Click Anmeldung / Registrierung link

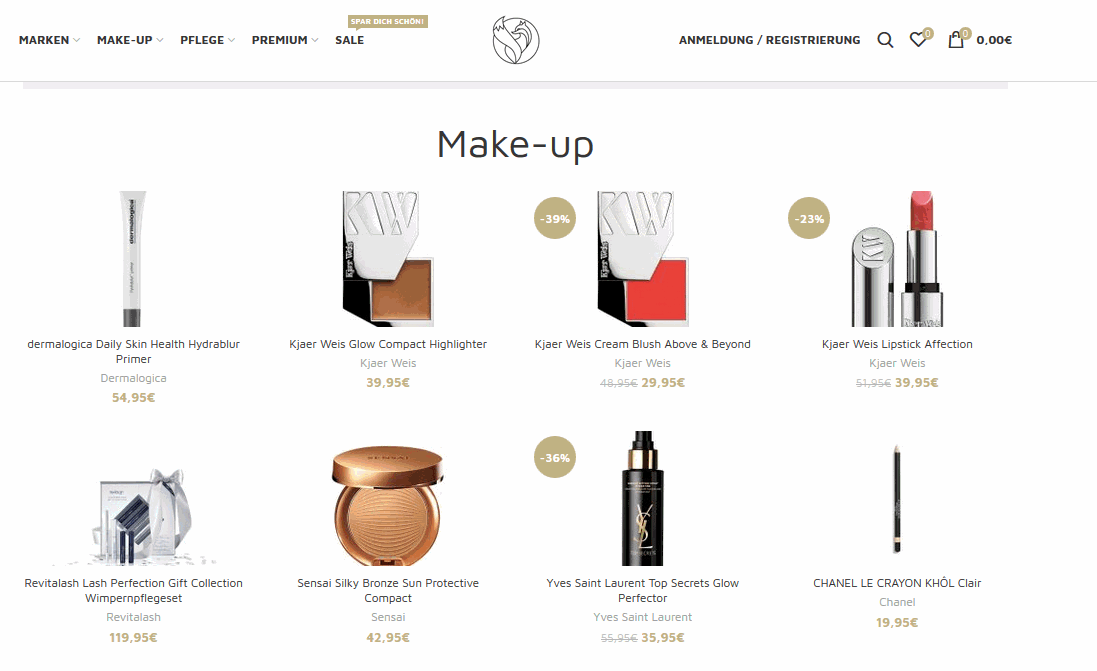pos(770,40)
